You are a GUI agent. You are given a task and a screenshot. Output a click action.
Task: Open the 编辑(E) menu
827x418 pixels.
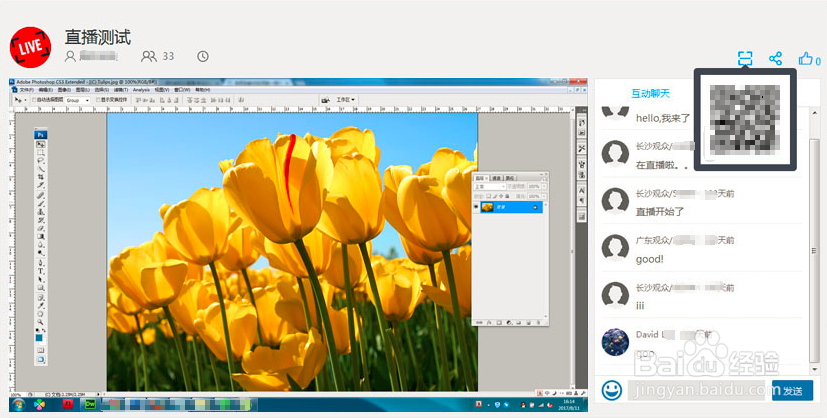tap(45, 90)
